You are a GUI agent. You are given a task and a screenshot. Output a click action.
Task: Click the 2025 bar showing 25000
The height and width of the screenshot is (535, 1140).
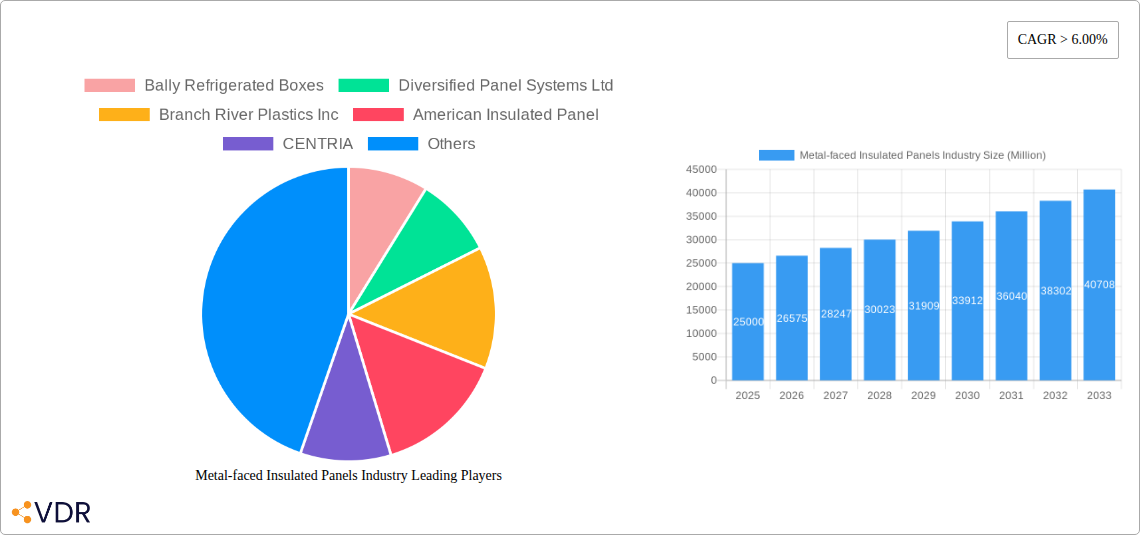(748, 322)
